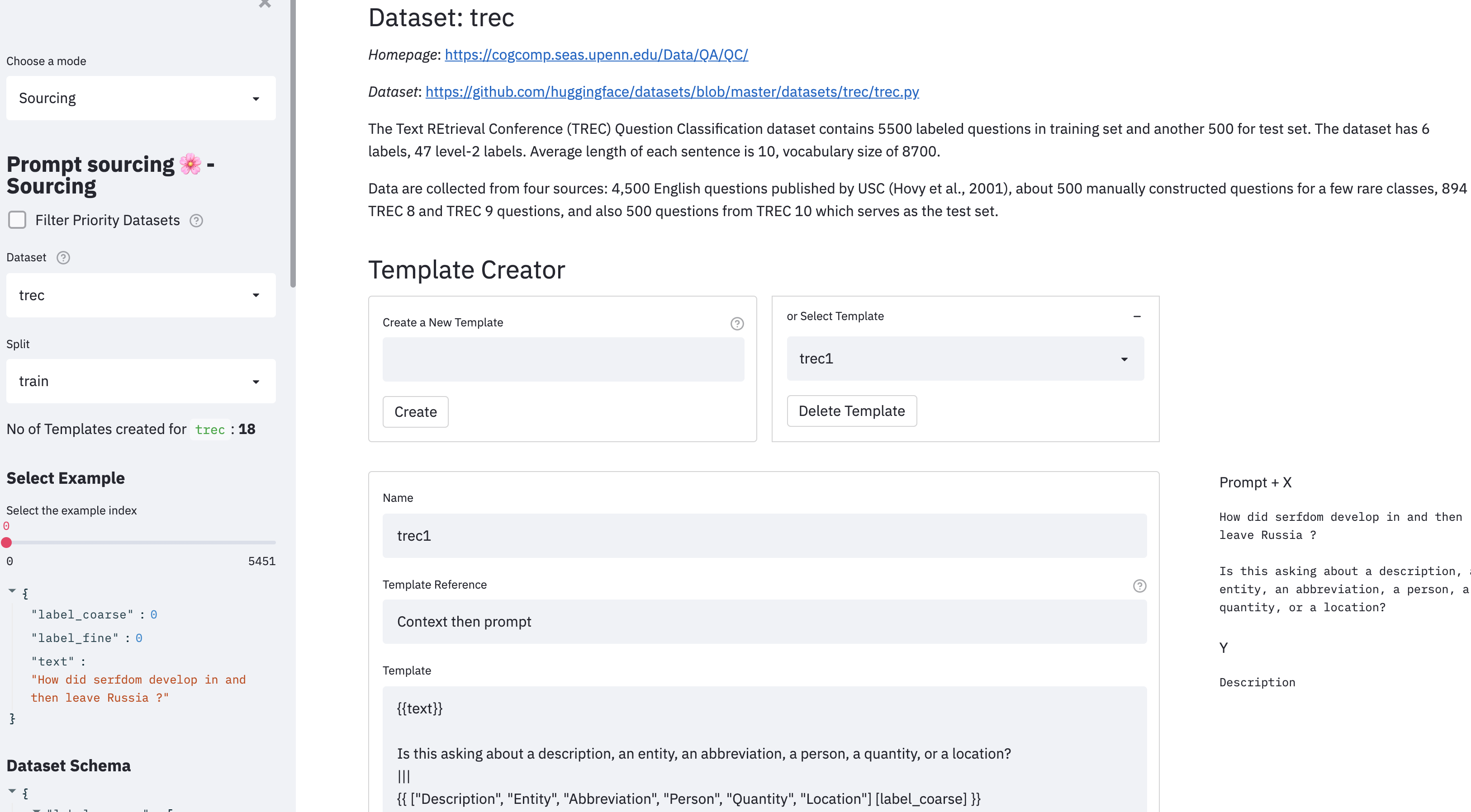Click the Create a New Template input field
The height and width of the screenshot is (812, 1471).
point(563,359)
